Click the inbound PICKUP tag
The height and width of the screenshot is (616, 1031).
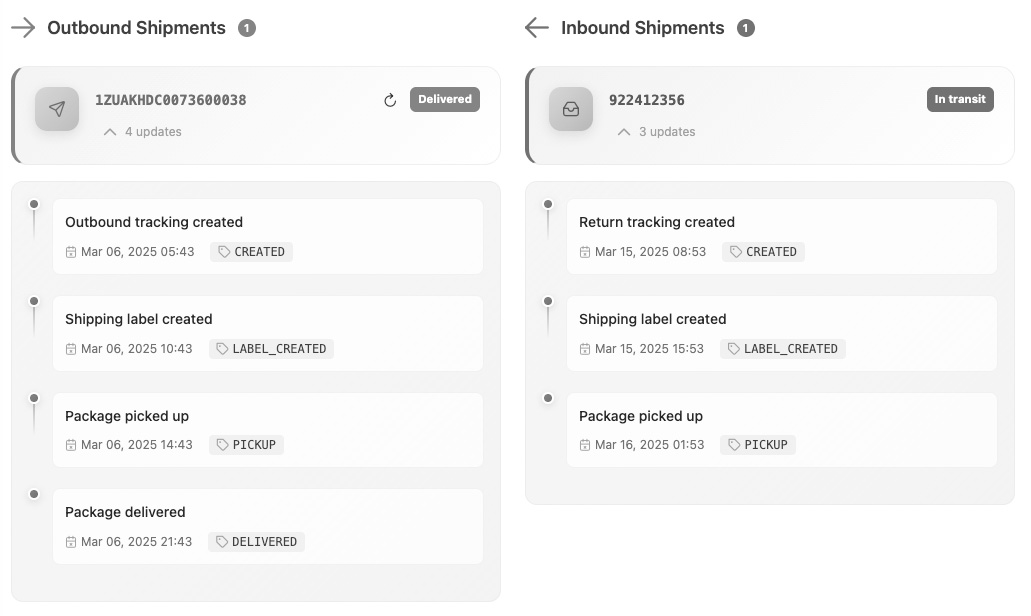(x=758, y=445)
